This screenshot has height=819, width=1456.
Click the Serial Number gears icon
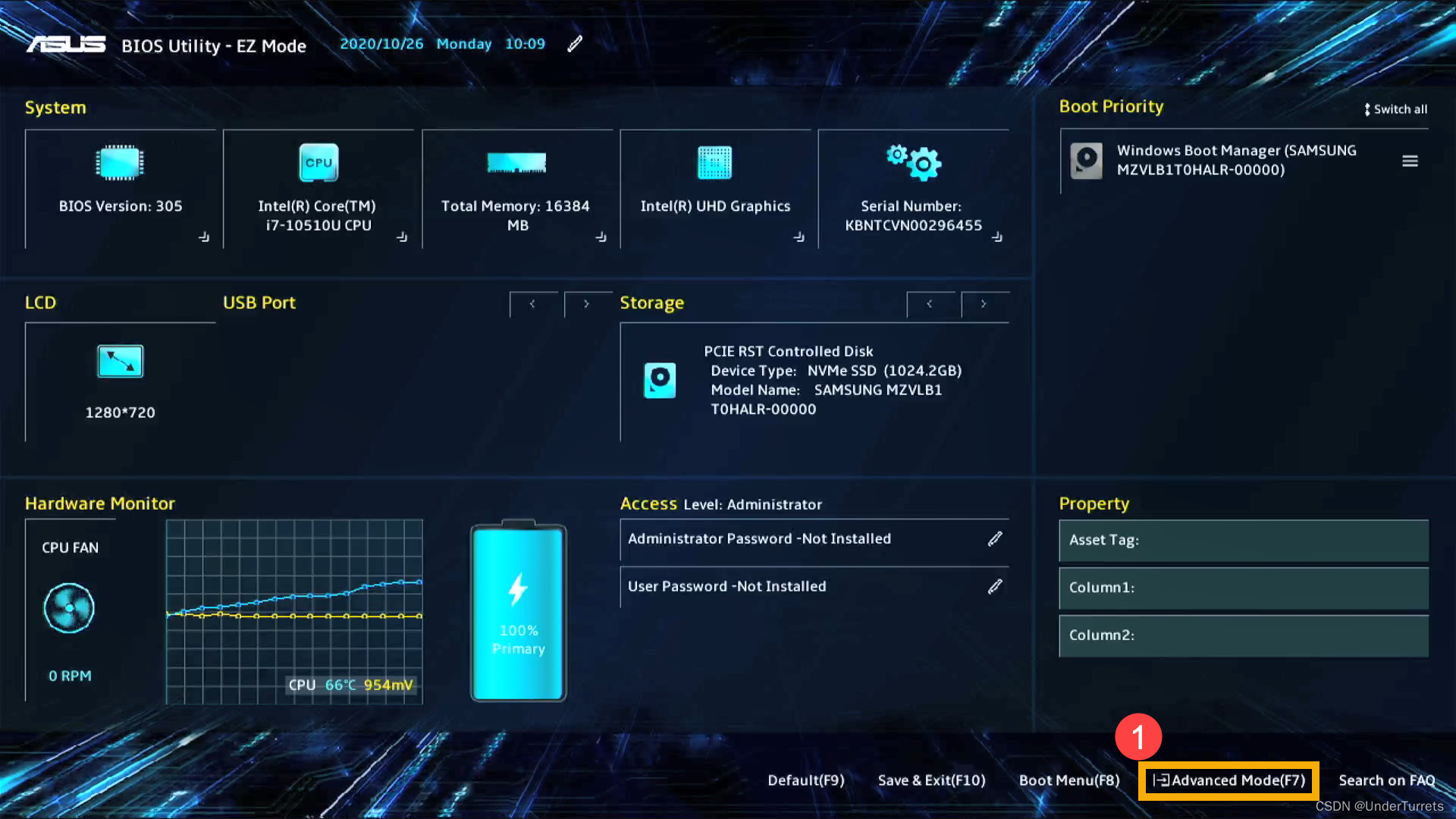[x=913, y=162]
